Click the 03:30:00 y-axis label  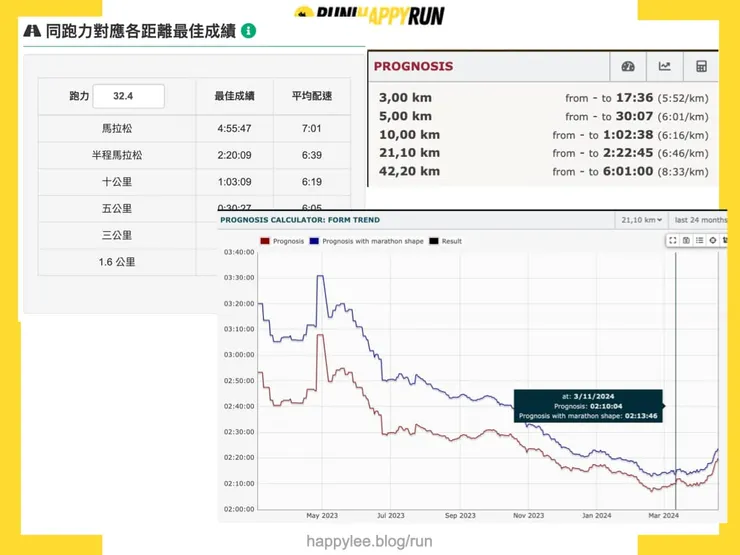(239, 278)
